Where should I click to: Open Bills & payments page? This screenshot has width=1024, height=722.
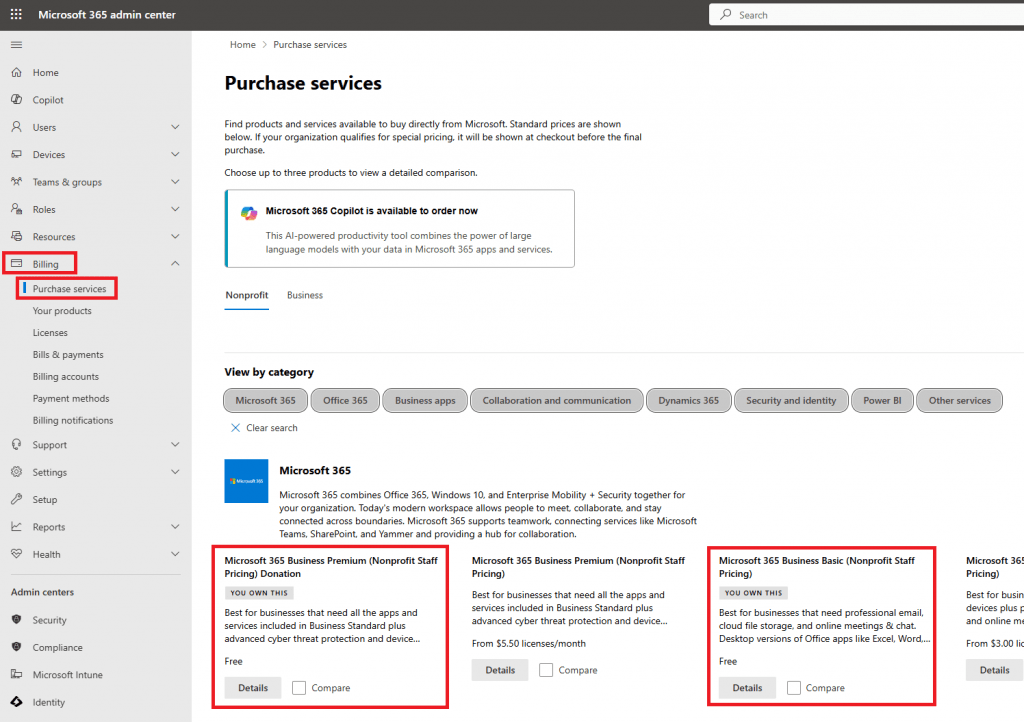click(x=68, y=354)
